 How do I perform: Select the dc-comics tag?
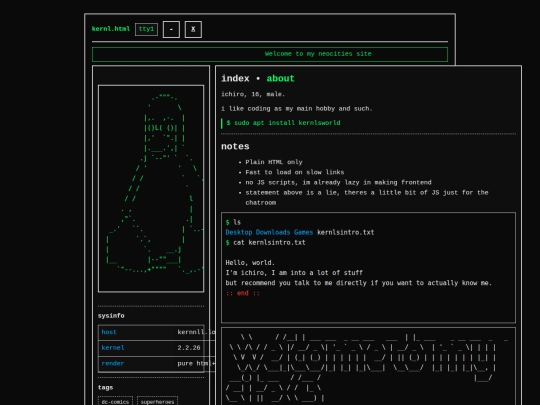pyautogui.click(x=115, y=401)
